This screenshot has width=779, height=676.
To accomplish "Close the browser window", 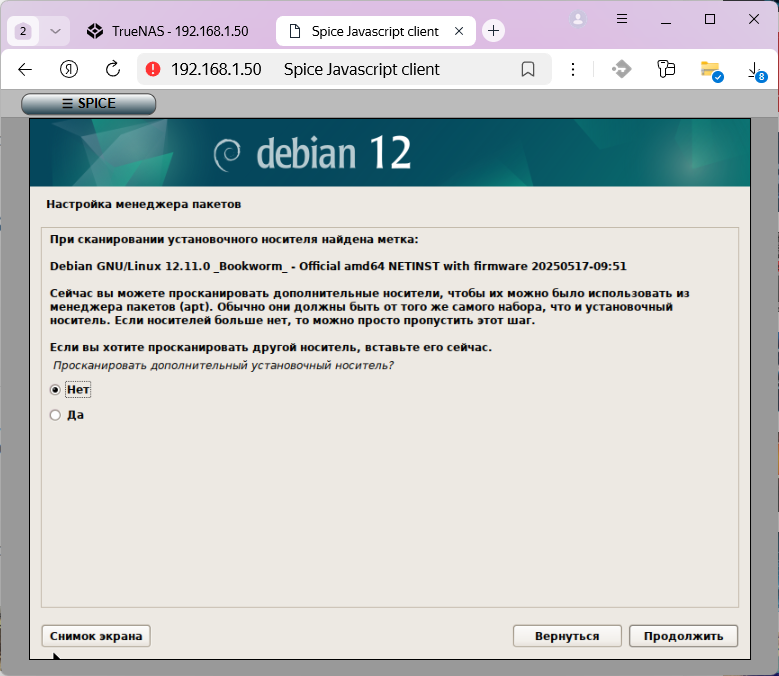I will pyautogui.click(x=754, y=19).
